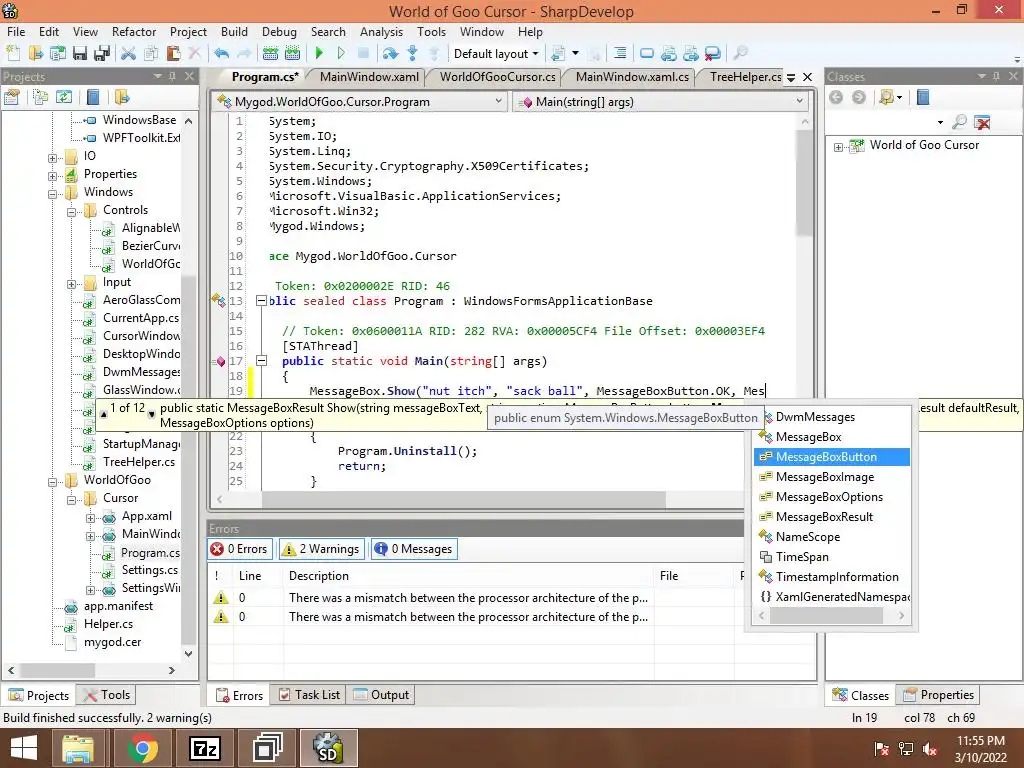The height and width of the screenshot is (768, 1024).
Task: Click the down arrow of overload 1 of 12
Action: [x=152, y=414]
